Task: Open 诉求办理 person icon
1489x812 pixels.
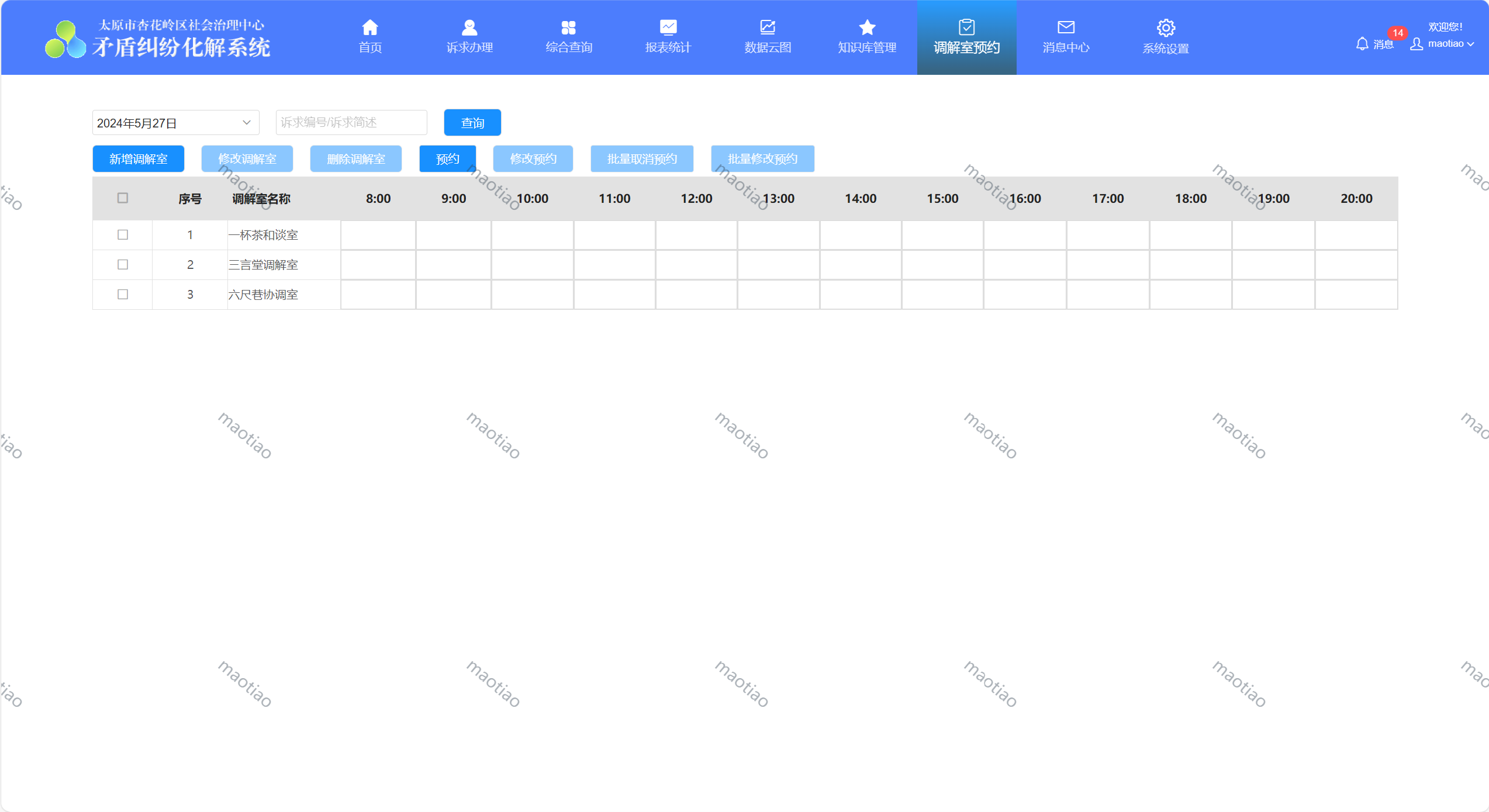Action: [469, 27]
